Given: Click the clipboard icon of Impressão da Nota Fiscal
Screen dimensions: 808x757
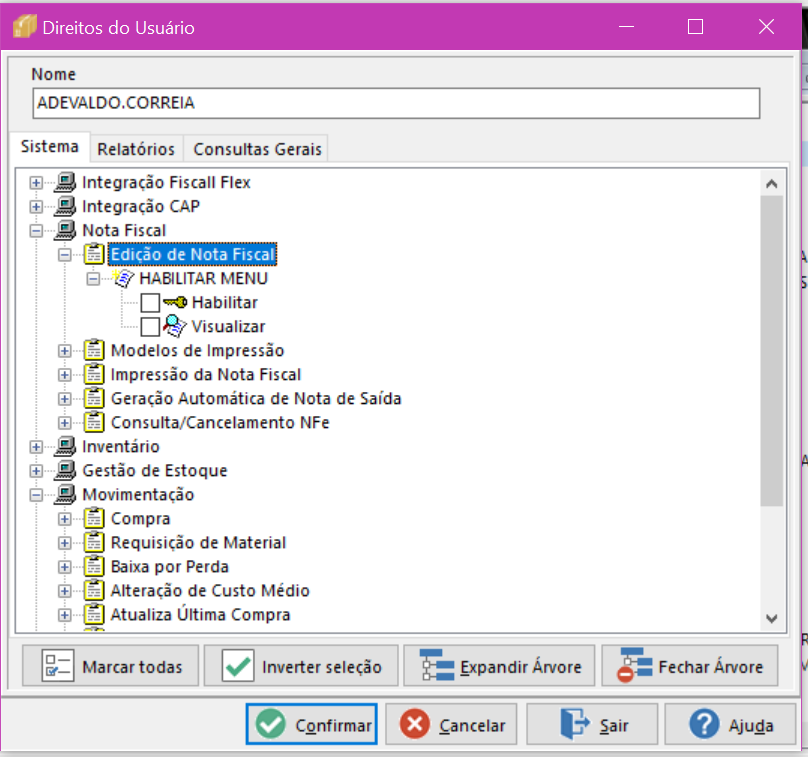Looking at the screenshot, I should 94,374.
